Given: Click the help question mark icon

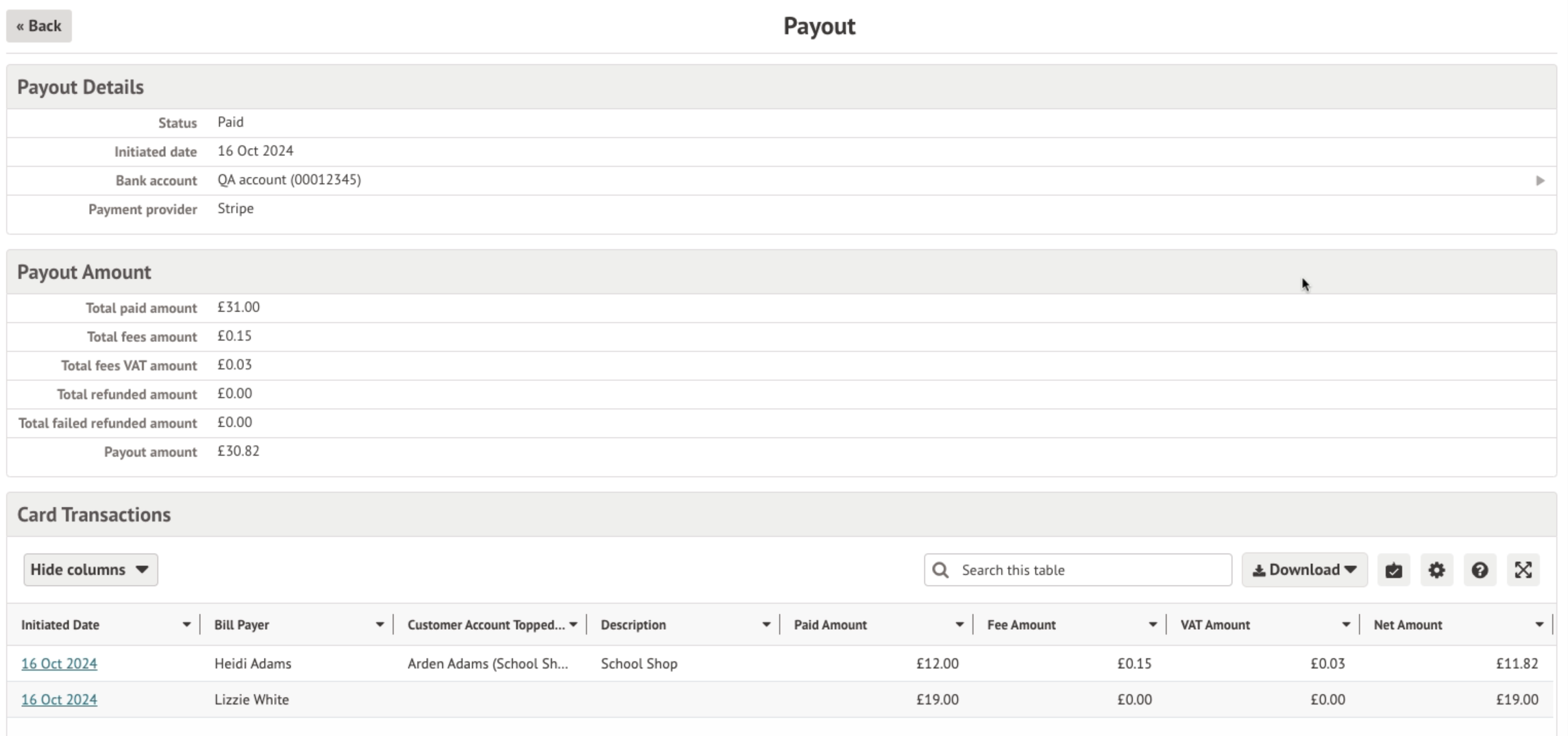Looking at the screenshot, I should [1480, 570].
